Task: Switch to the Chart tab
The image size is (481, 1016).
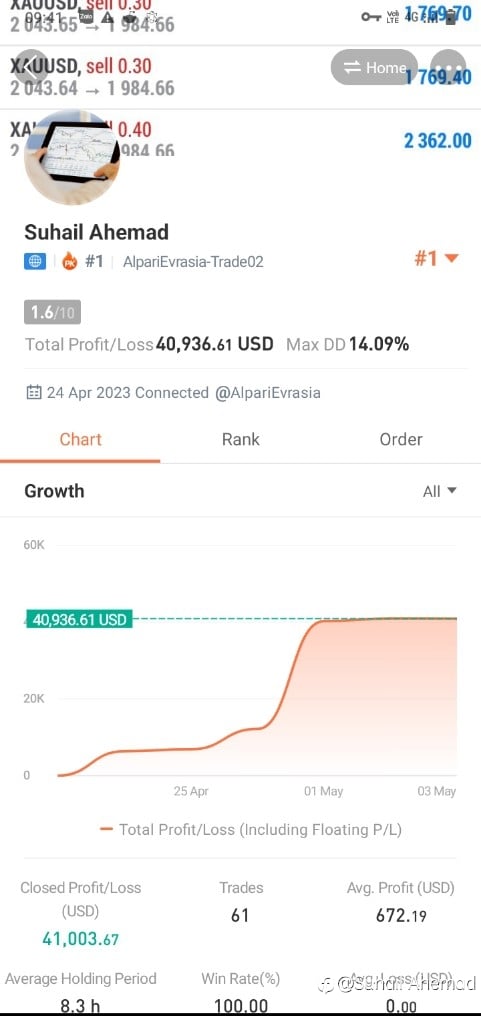Action: (x=80, y=439)
